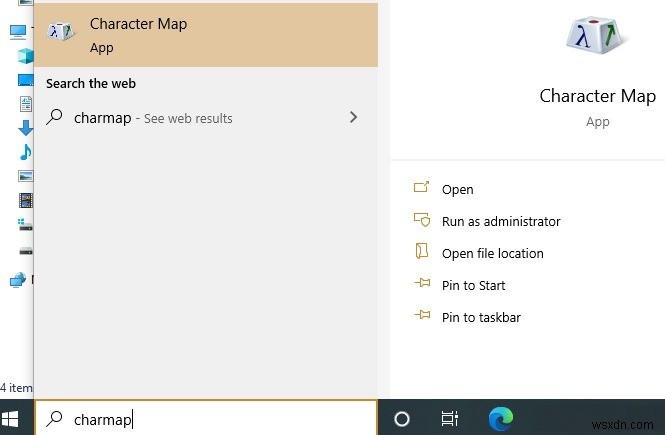Pin Character Map to Start
Image resolution: width=665 pixels, height=435 pixels.
[x=473, y=285]
